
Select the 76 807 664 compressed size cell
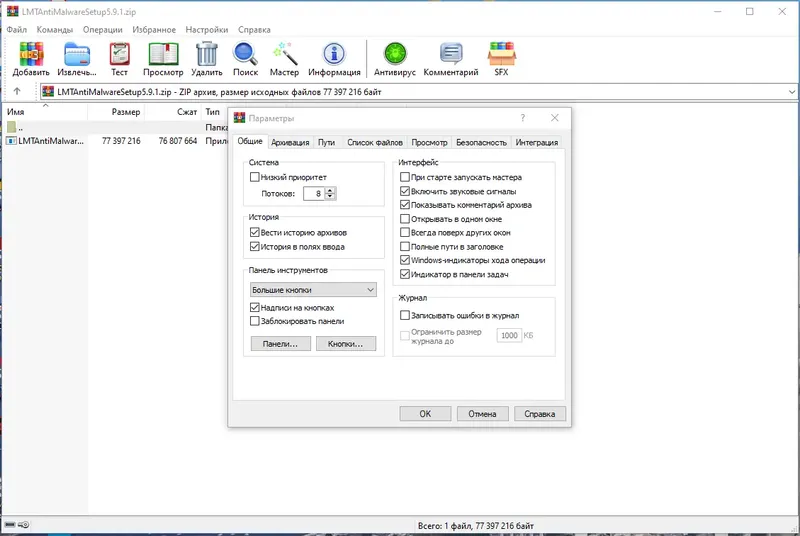[178, 141]
